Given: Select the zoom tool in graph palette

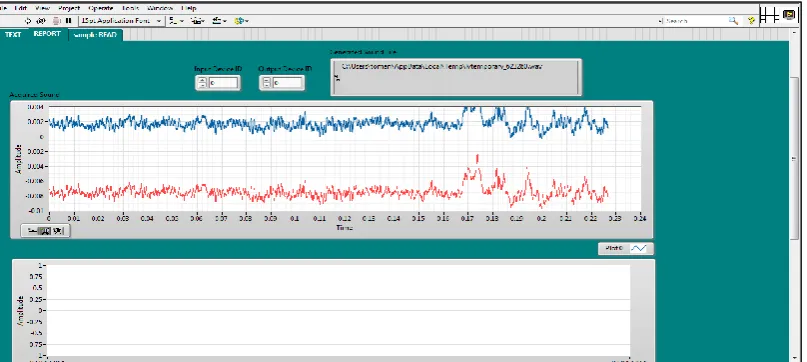Looking at the screenshot, I should [x=45, y=231].
